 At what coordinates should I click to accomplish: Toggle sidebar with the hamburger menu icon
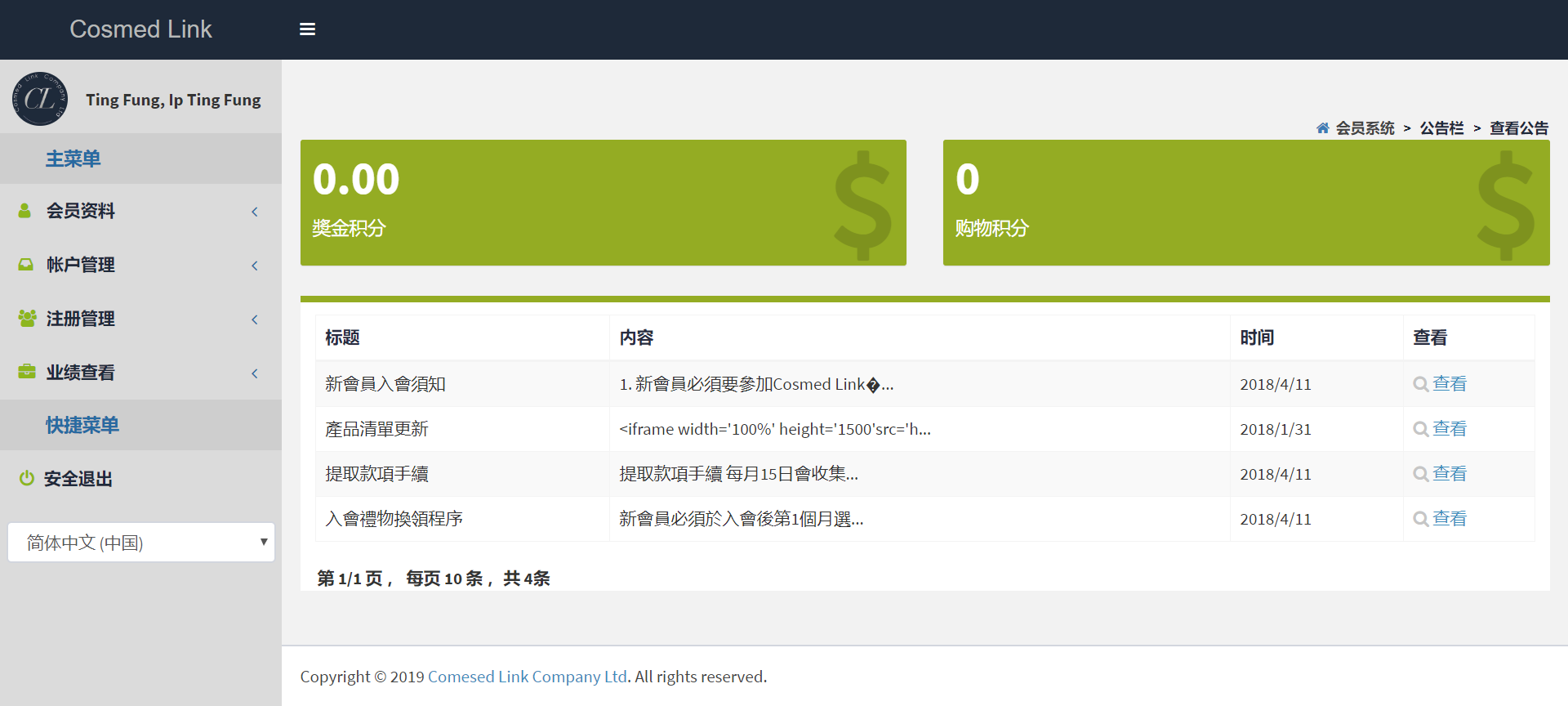307,29
